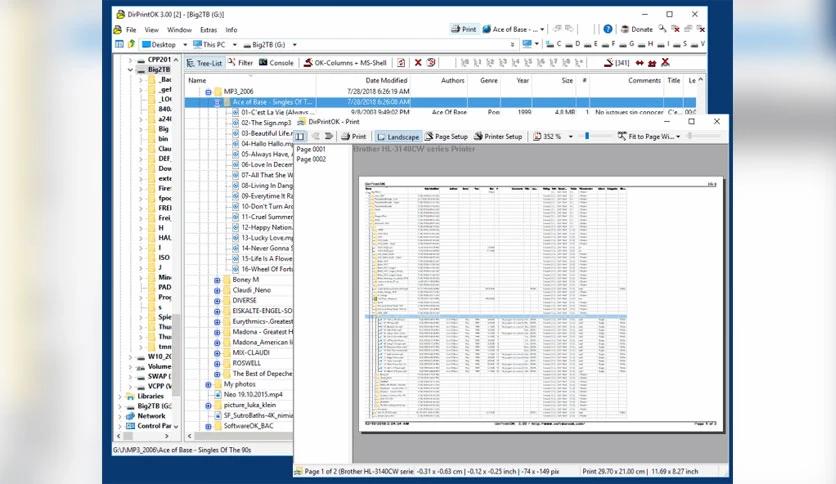
Task: Open the blue Help question mark icon
Action: tap(607, 29)
